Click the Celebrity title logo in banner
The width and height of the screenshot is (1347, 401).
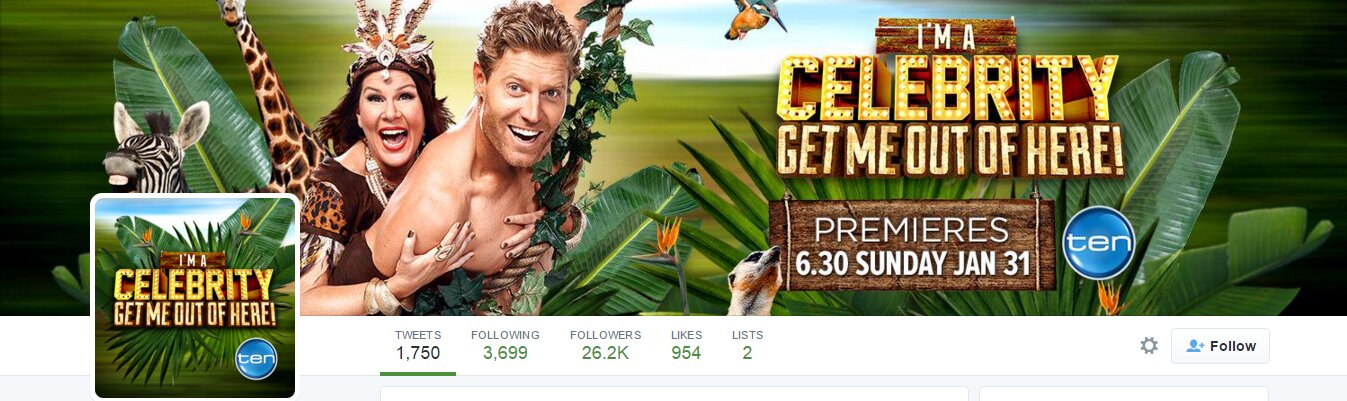click(x=948, y=102)
